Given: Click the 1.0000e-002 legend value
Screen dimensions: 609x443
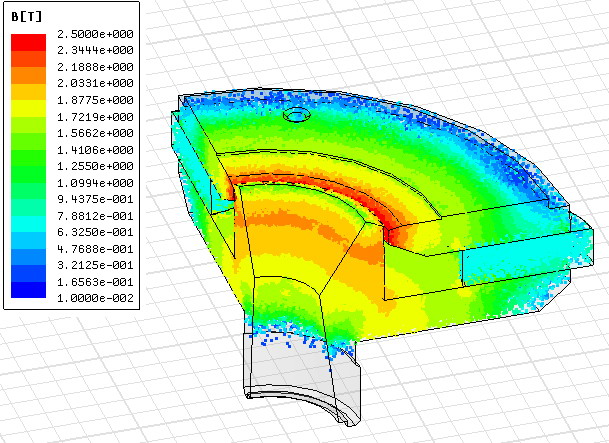Looking at the screenshot, I should [x=96, y=298].
